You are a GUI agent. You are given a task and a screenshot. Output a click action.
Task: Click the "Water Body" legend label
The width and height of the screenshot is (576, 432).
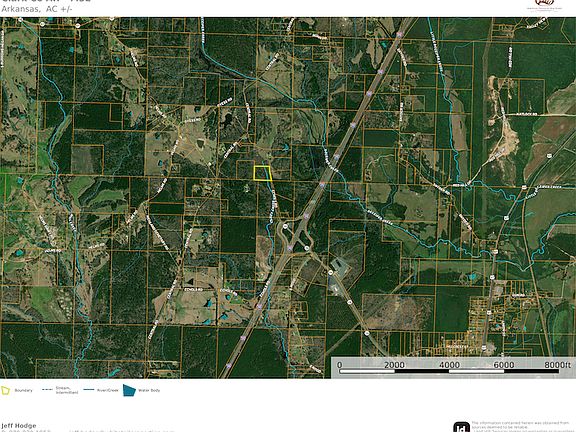pyautogui.click(x=149, y=390)
